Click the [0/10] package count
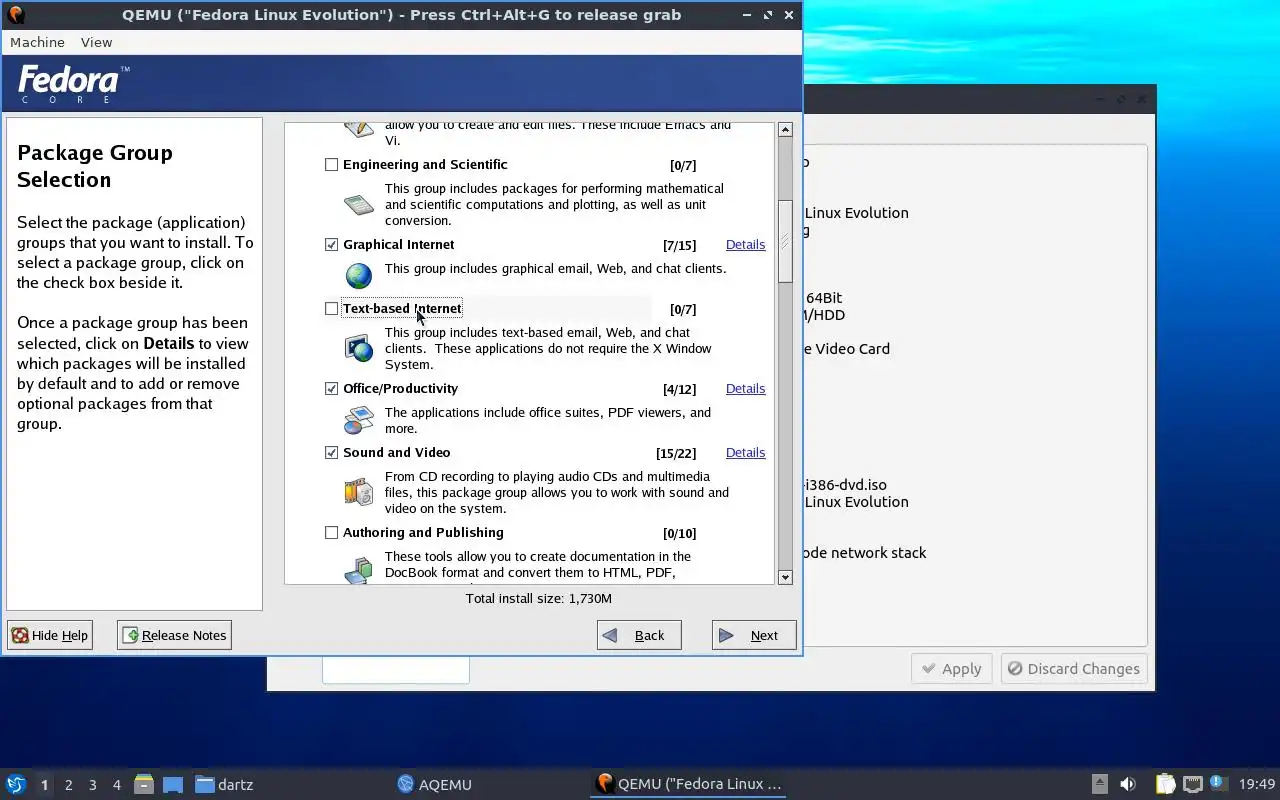 tap(679, 534)
